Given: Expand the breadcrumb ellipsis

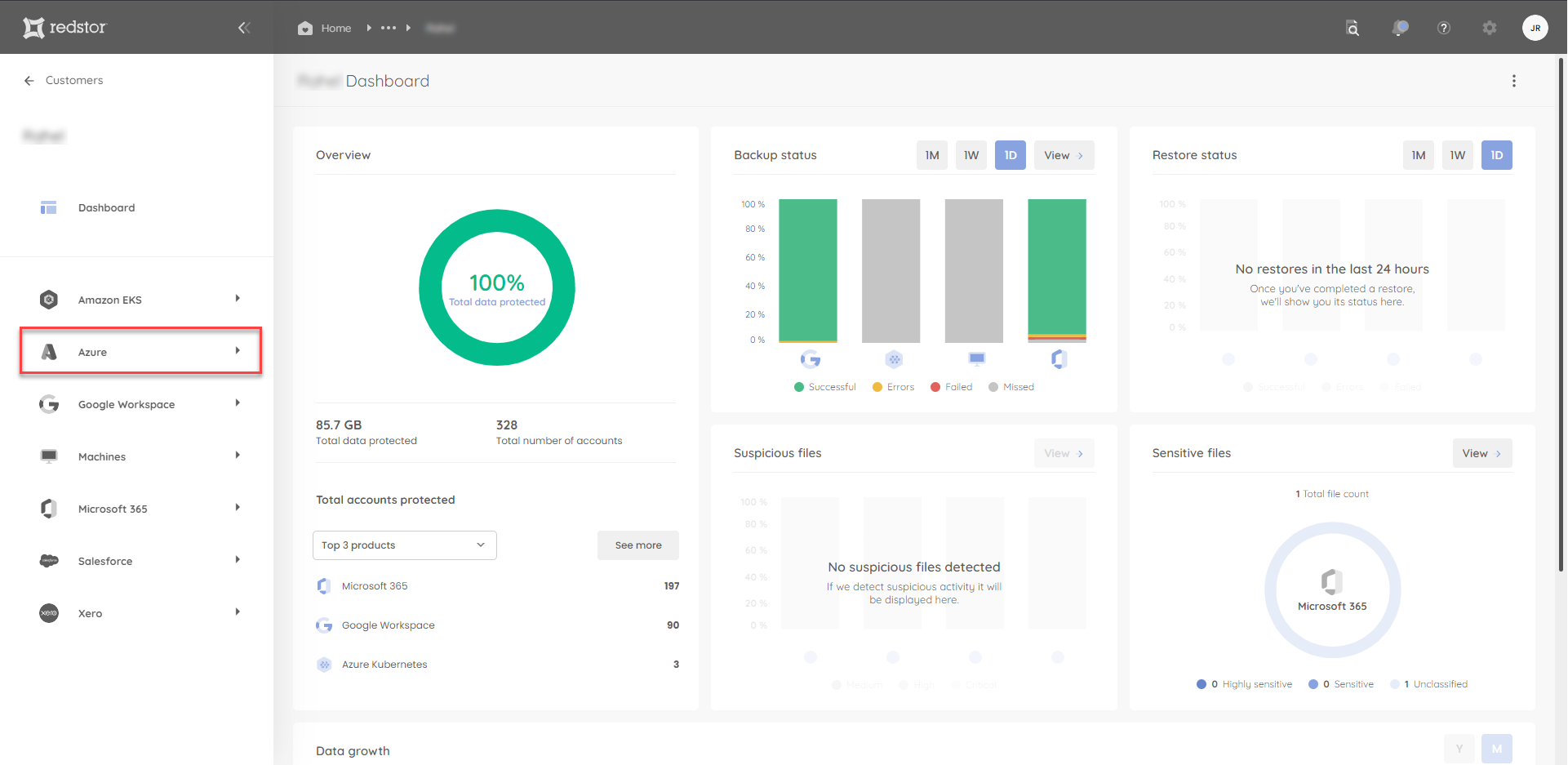Looking at the screenshot, I should tap(389, 28).
